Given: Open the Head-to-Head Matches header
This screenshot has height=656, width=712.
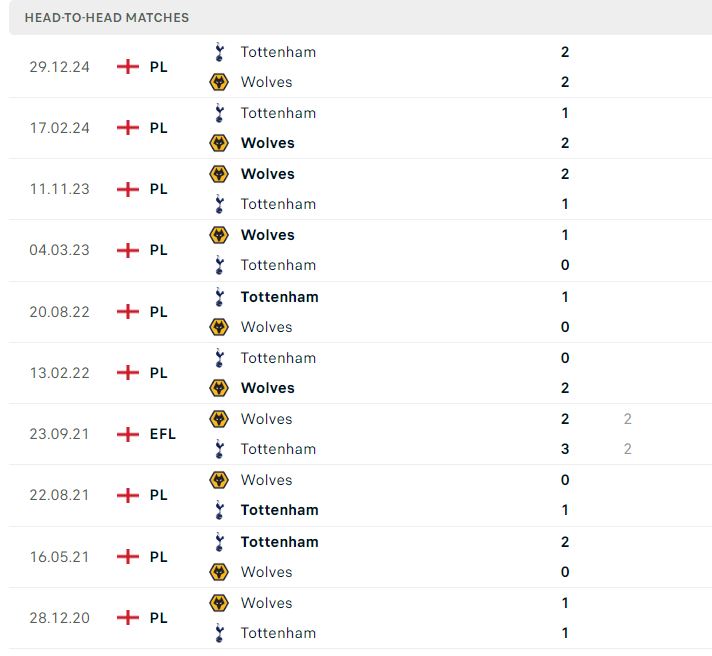Looking at the screenshot, I should [x=107, y=18].
